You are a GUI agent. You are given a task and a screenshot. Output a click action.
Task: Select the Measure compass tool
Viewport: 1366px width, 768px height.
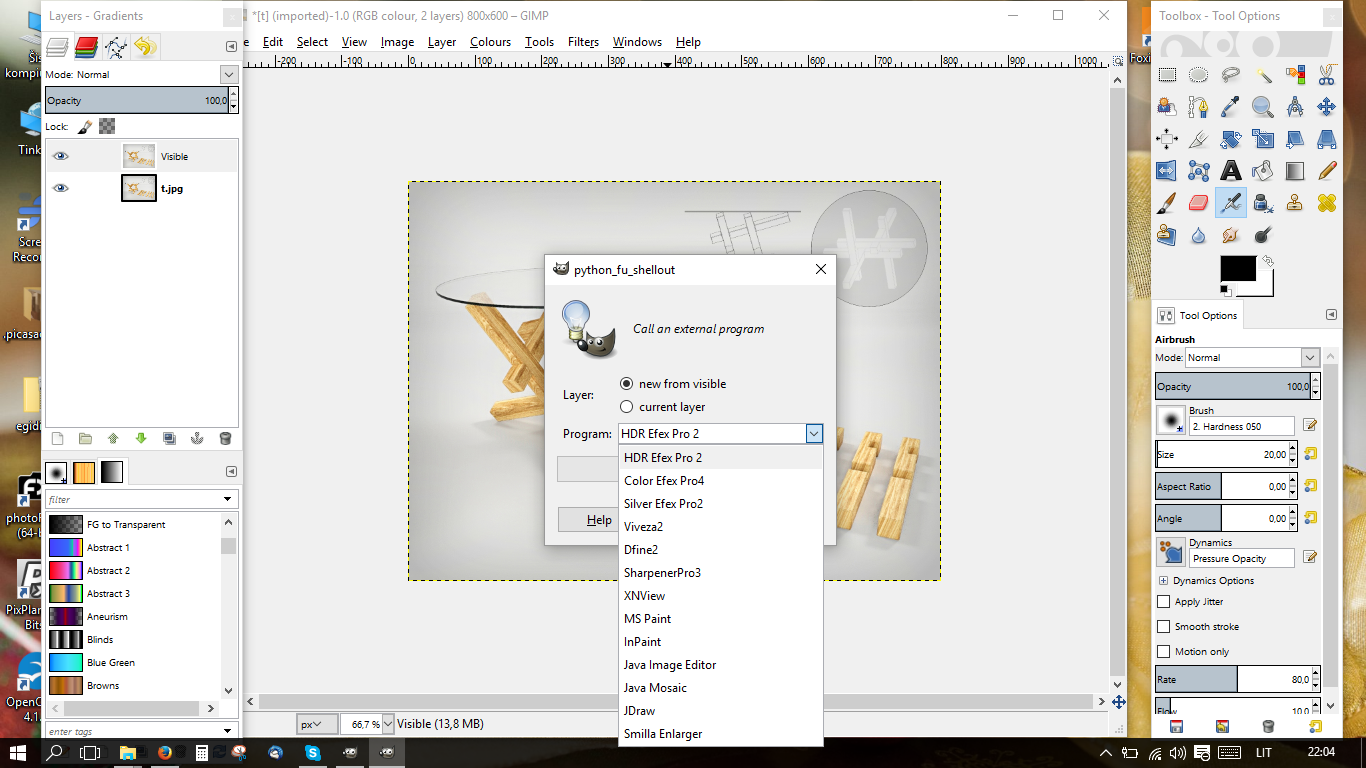[1295, 107]
